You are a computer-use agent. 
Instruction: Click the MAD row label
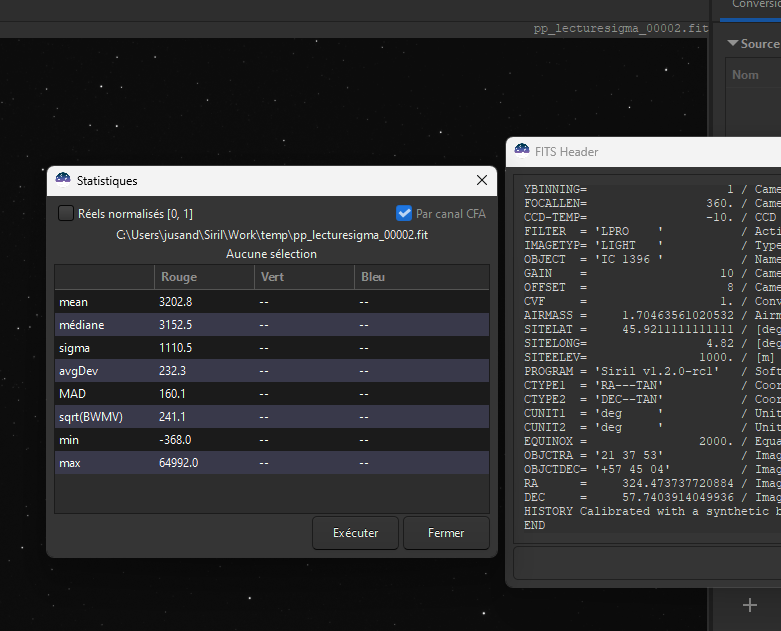72,393
